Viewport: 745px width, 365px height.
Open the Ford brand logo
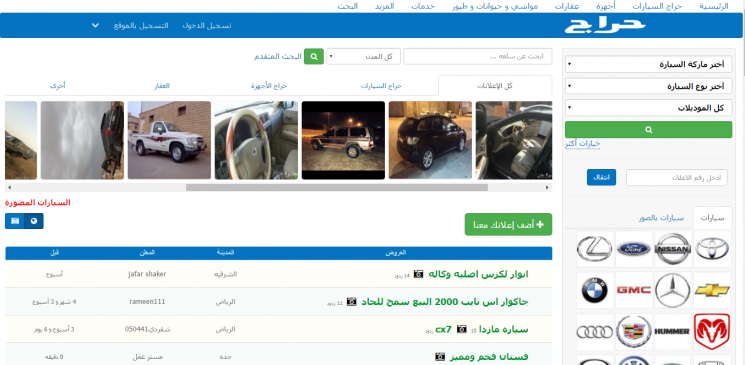point(633,249)
